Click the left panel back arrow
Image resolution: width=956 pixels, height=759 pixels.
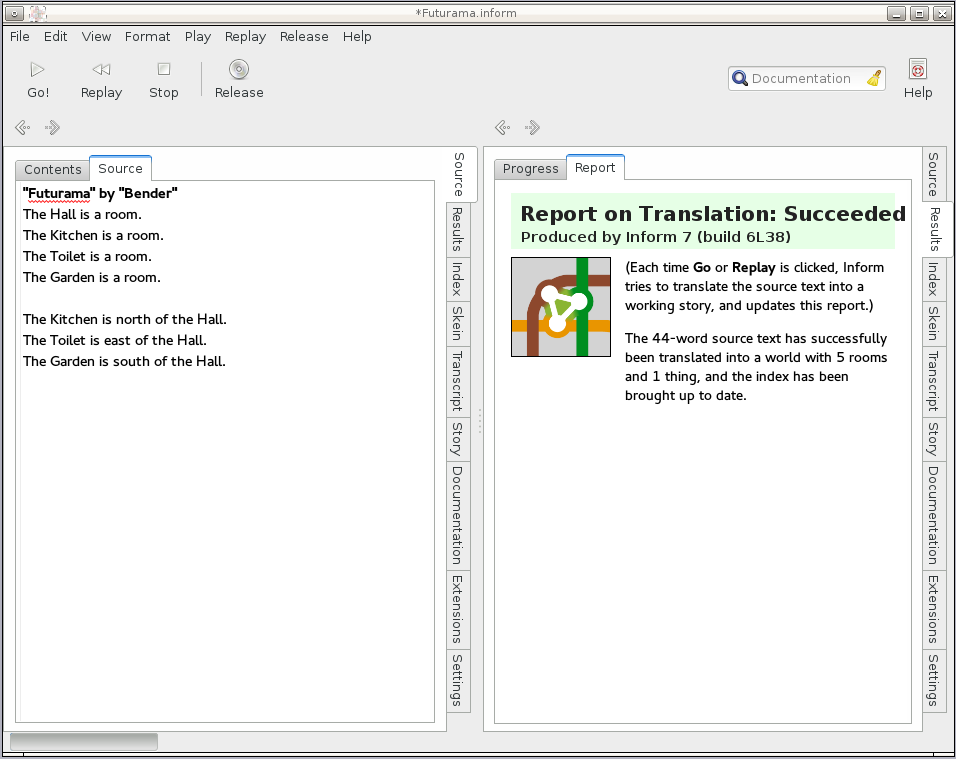(23, 127)
